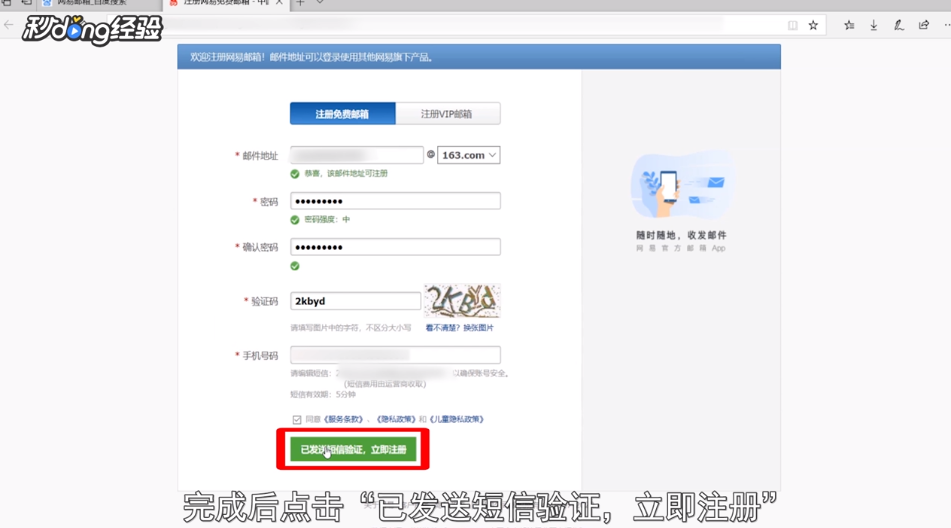Click 已发送短信验证，立即注册 button

coord(353,450)
